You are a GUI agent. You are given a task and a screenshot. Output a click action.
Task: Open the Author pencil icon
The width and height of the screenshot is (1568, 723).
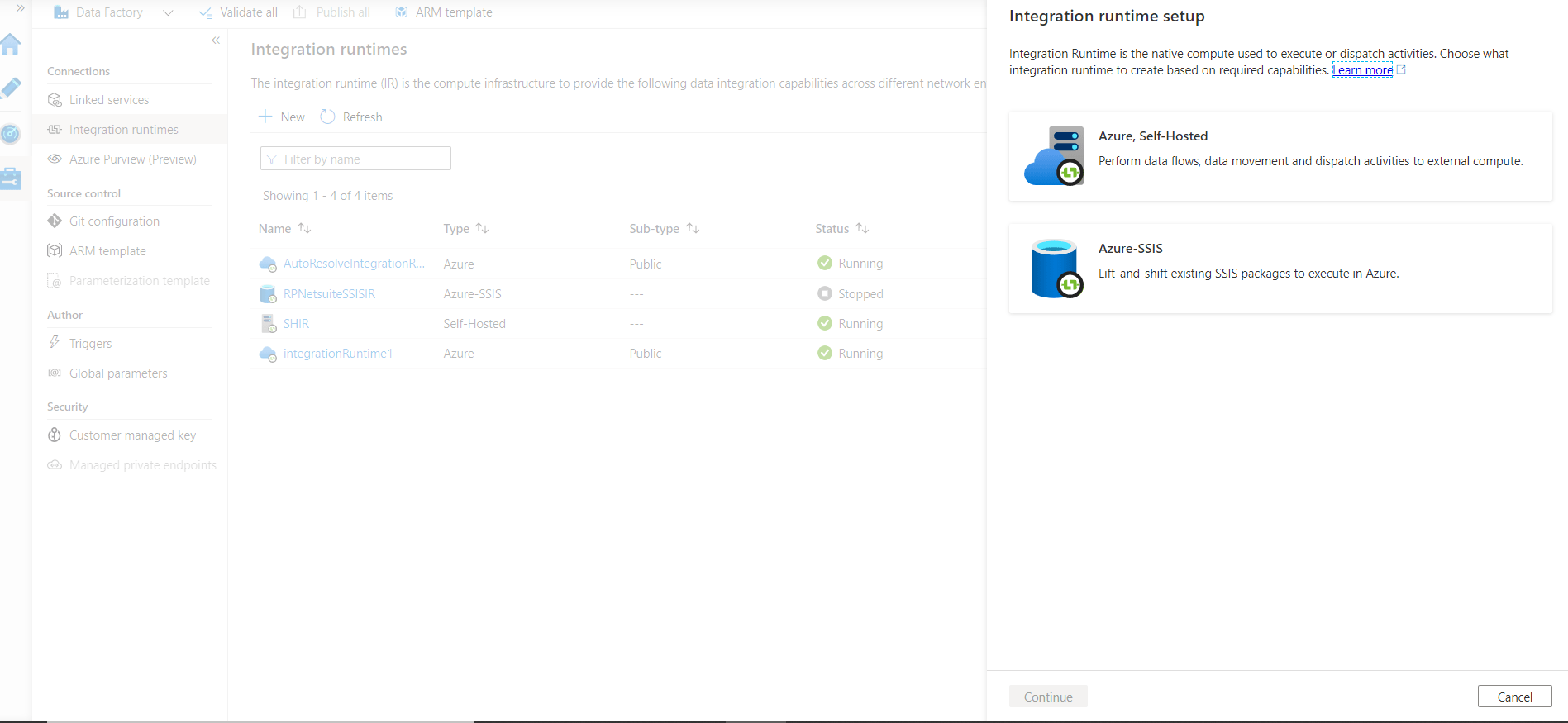tap(11, 88)
